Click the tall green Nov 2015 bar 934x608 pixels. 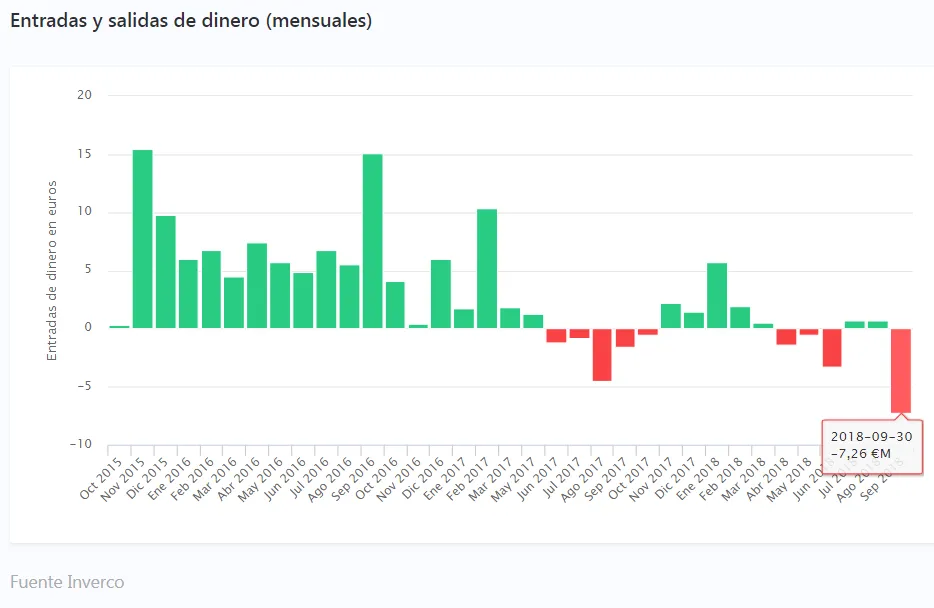tap(142, 239)
